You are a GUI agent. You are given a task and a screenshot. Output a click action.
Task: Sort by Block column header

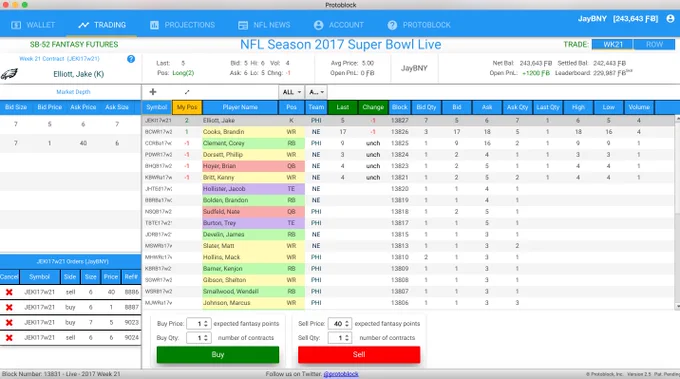(400, 107)
